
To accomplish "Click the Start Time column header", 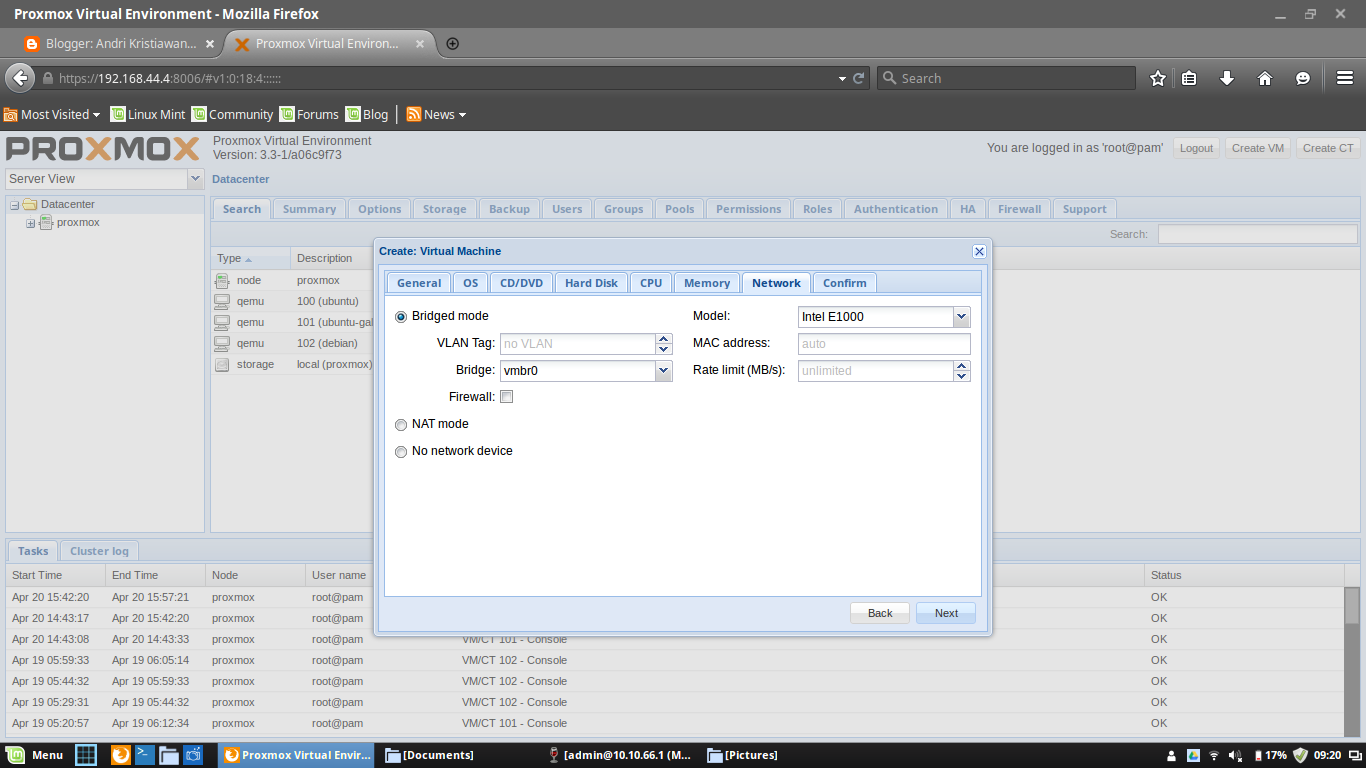I will tap(55, 575).
